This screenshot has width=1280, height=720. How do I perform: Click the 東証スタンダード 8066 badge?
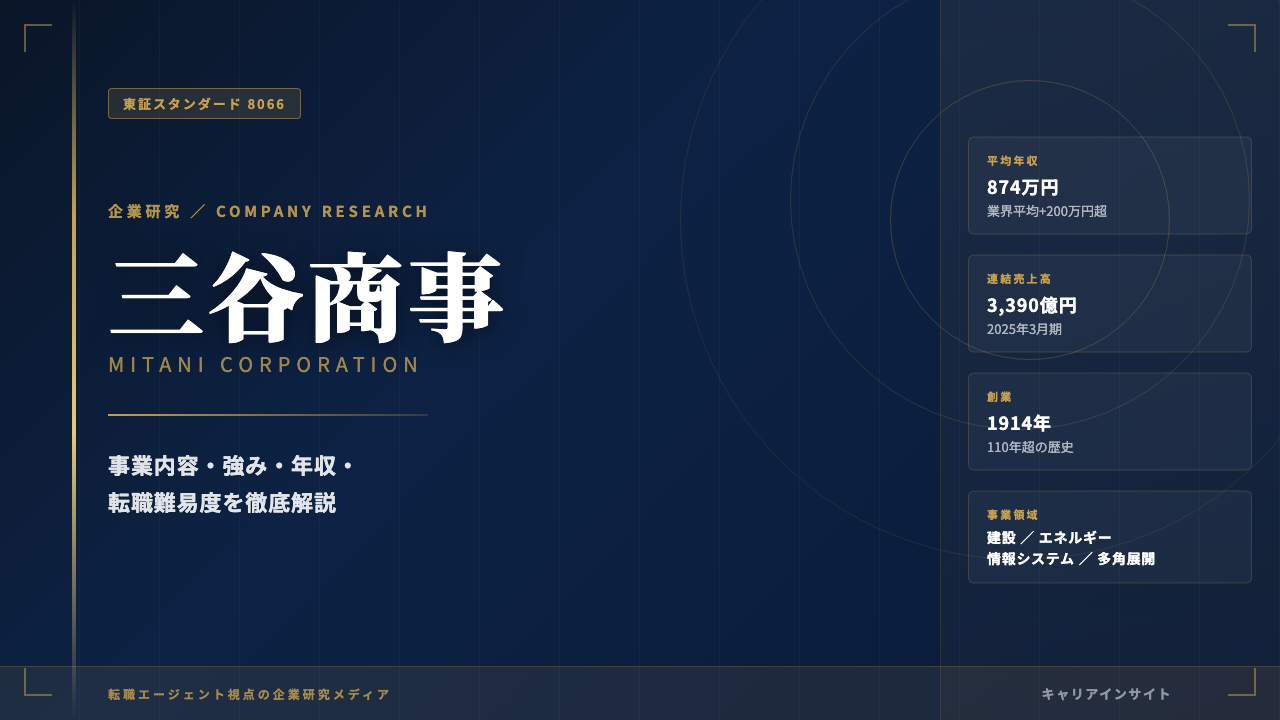[204, 104]
